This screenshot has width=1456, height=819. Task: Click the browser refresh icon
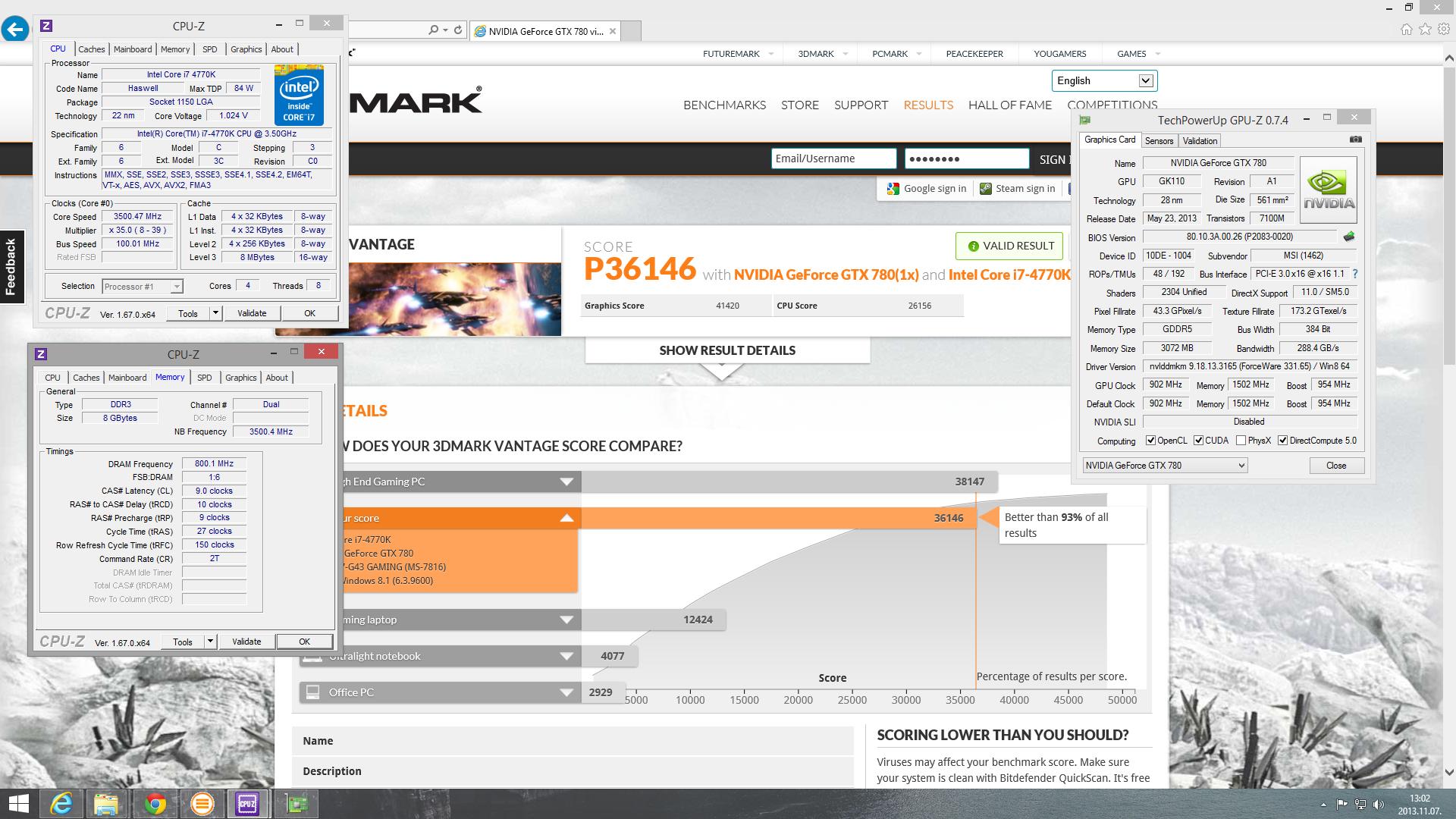[458, 30]
